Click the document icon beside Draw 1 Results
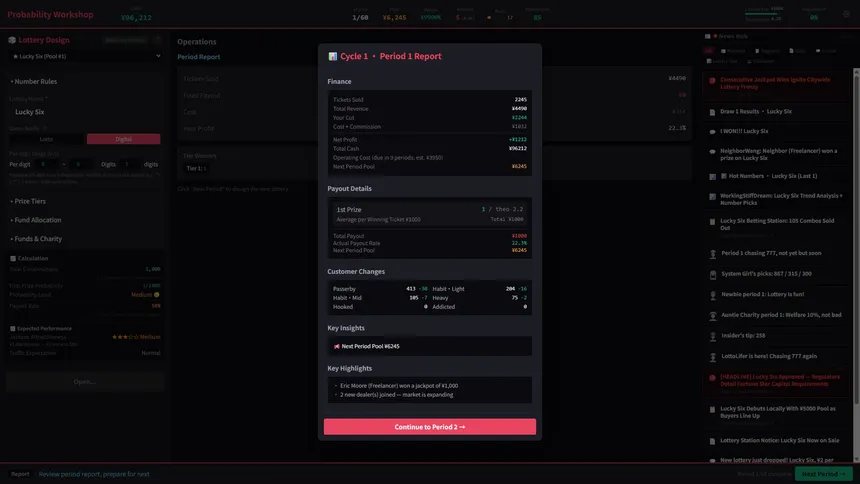 (x=712, y=112)
